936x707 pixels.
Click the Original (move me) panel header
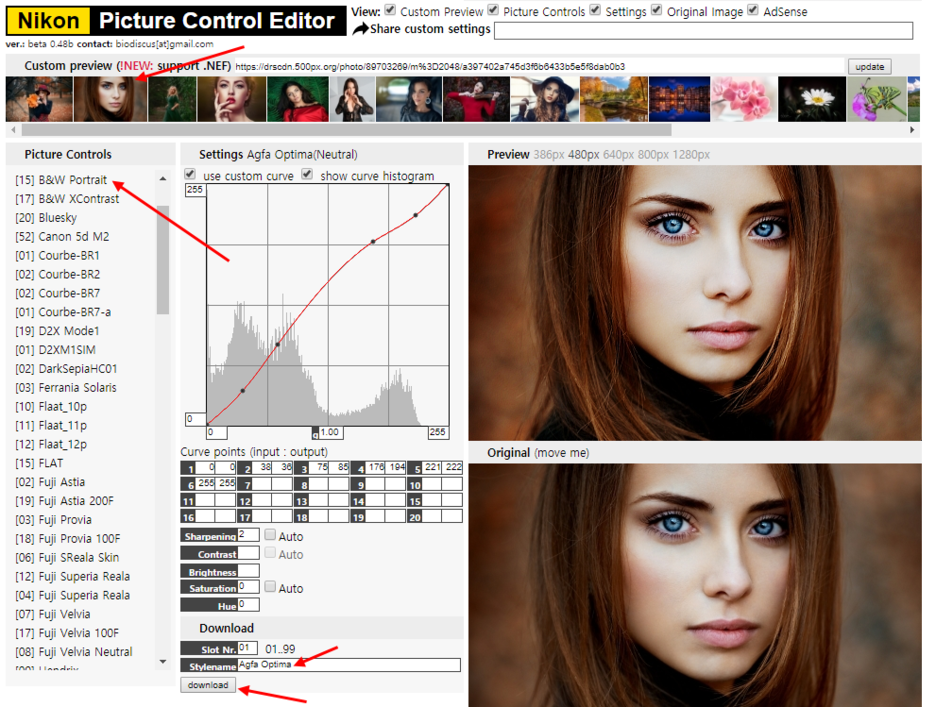[x=695, y=453]
